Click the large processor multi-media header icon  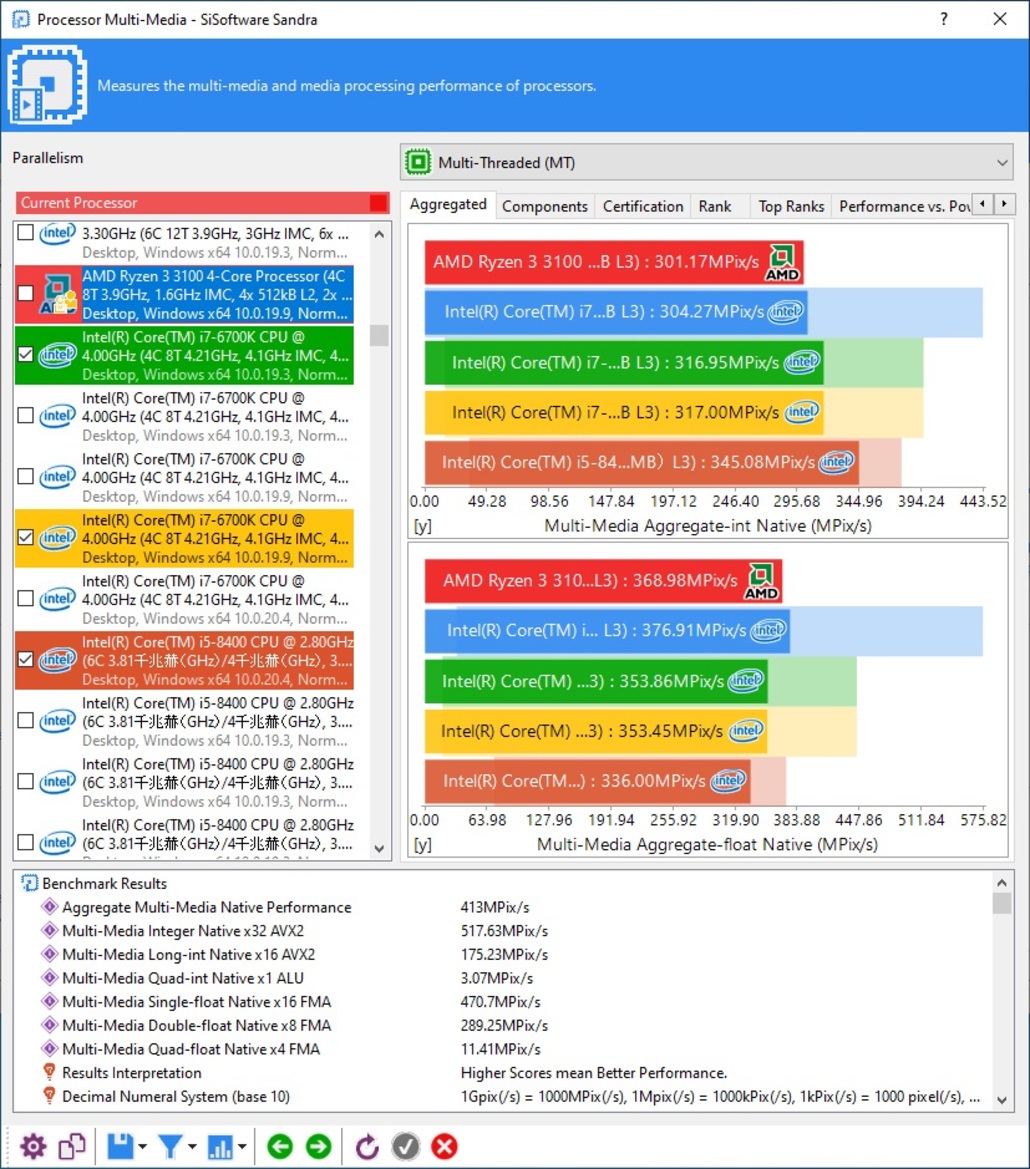click(x=48, y=85)
